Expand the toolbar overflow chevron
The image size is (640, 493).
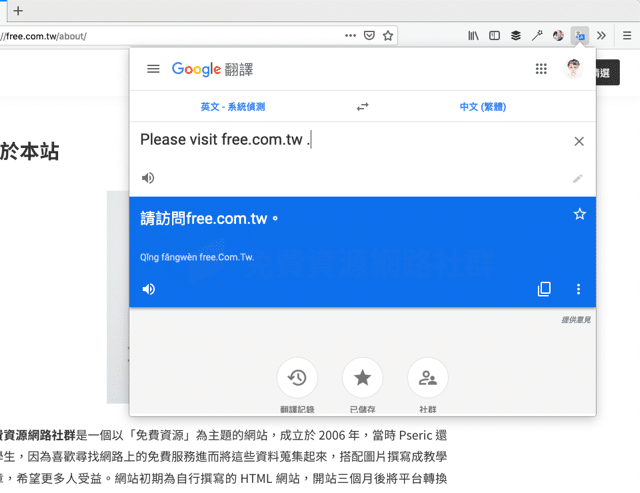coord(601,36)
